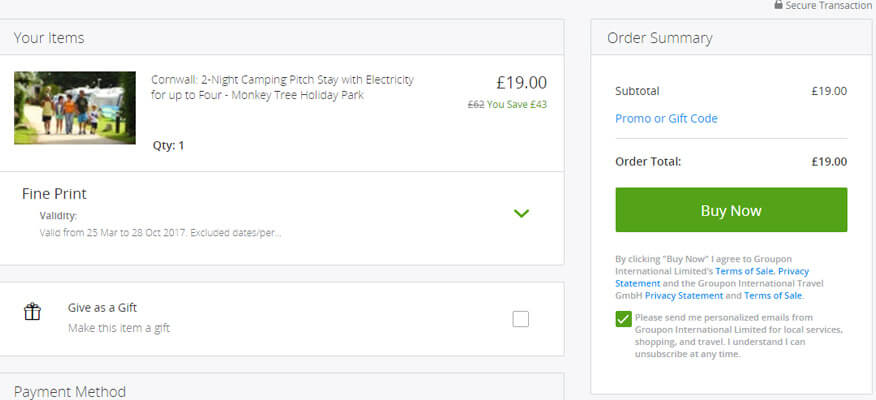Click the Fine Print heading

click(54, 194)
